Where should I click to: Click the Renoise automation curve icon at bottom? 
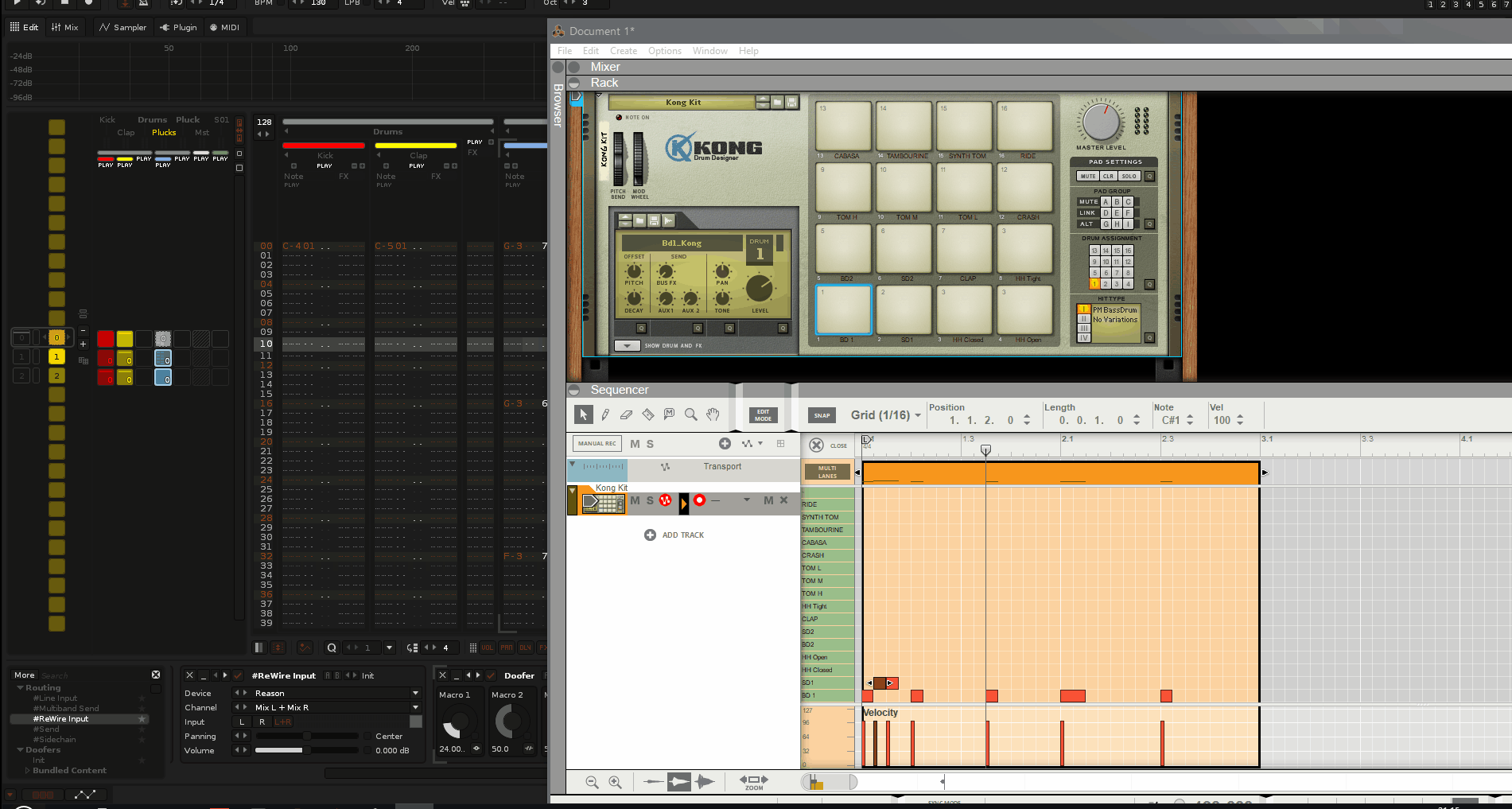pyautogui.click(x=85, y=794)
